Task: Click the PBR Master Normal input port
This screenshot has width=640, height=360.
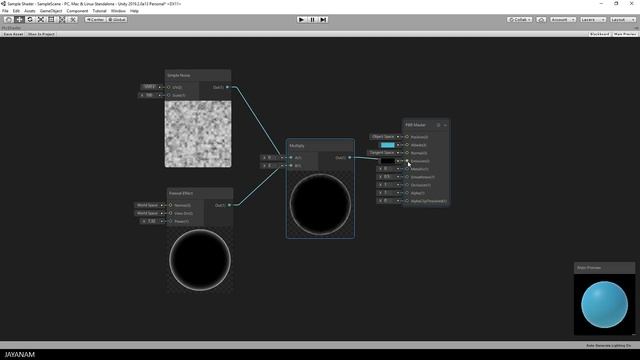Action: click(x=407, y=153)
